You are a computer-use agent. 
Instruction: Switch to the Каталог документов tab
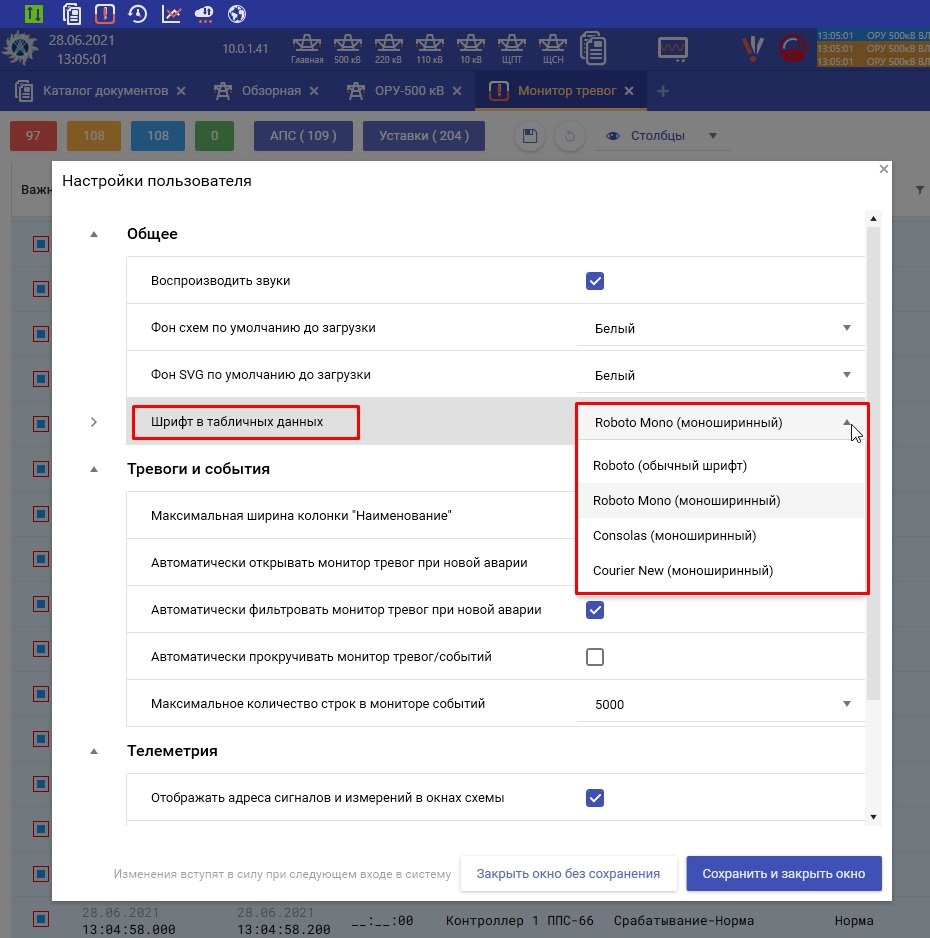[x=105, y=91]
